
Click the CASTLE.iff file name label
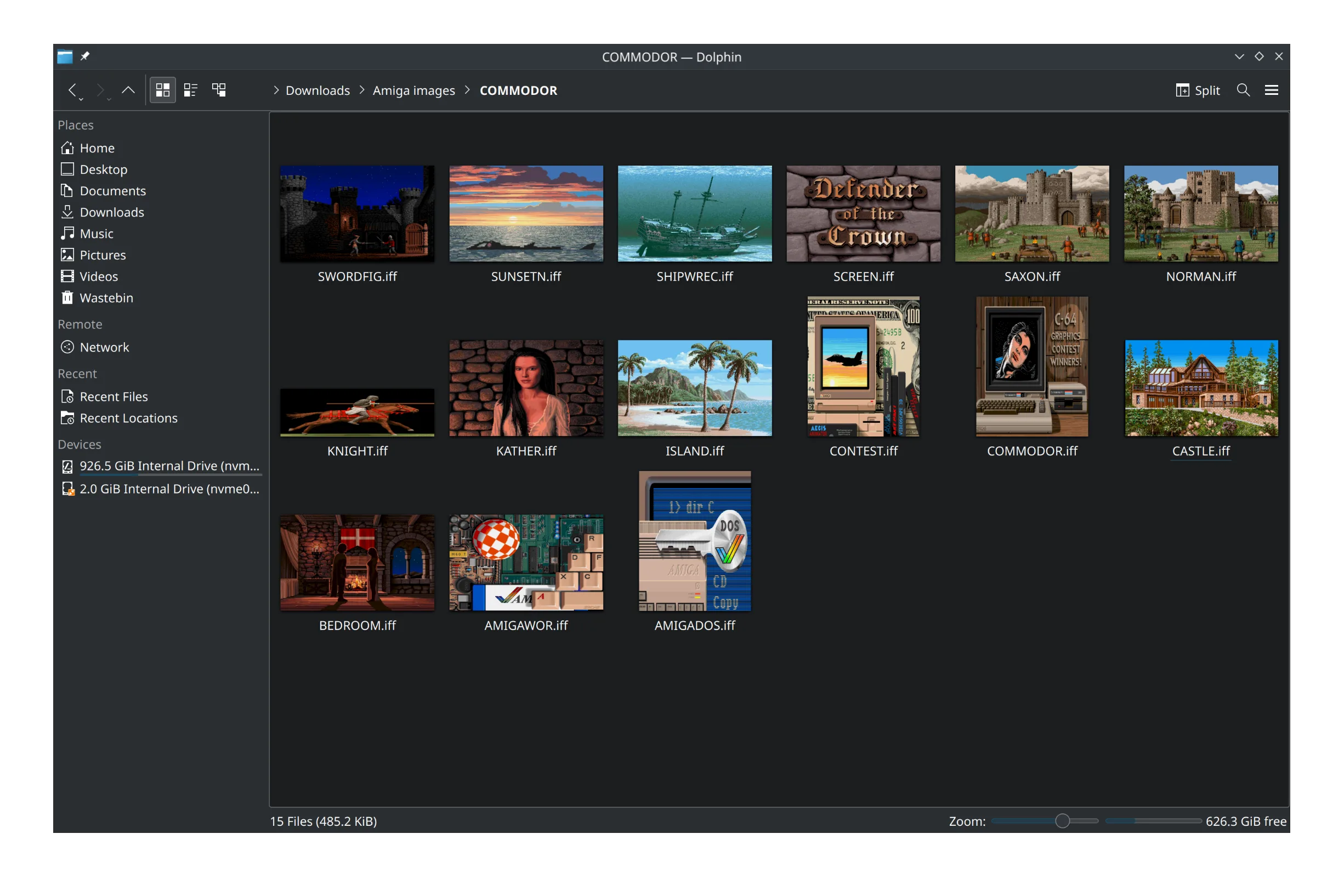(x=1201, y=451)
